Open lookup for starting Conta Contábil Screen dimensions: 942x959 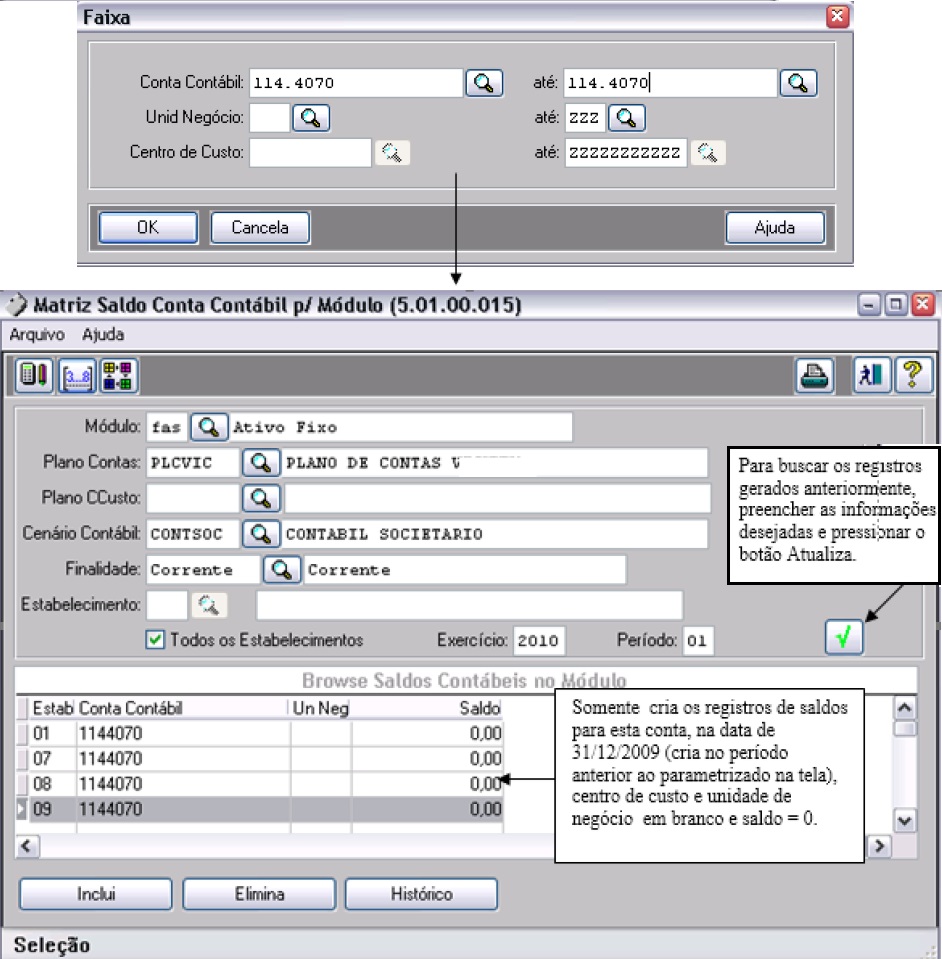484,83
